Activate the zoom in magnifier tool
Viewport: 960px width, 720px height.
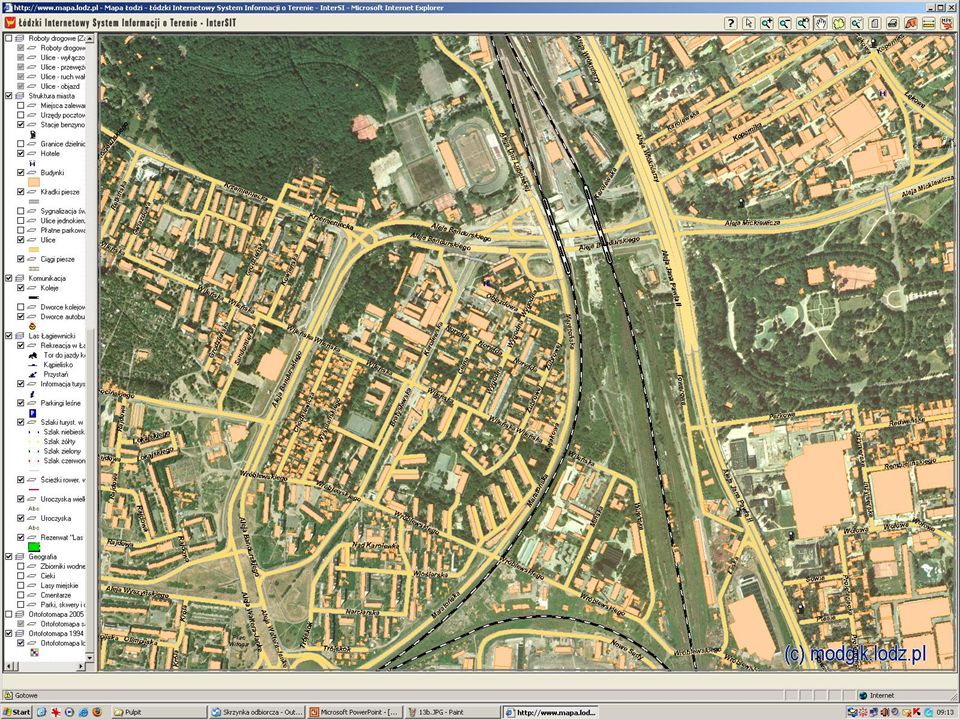[767, 23]
